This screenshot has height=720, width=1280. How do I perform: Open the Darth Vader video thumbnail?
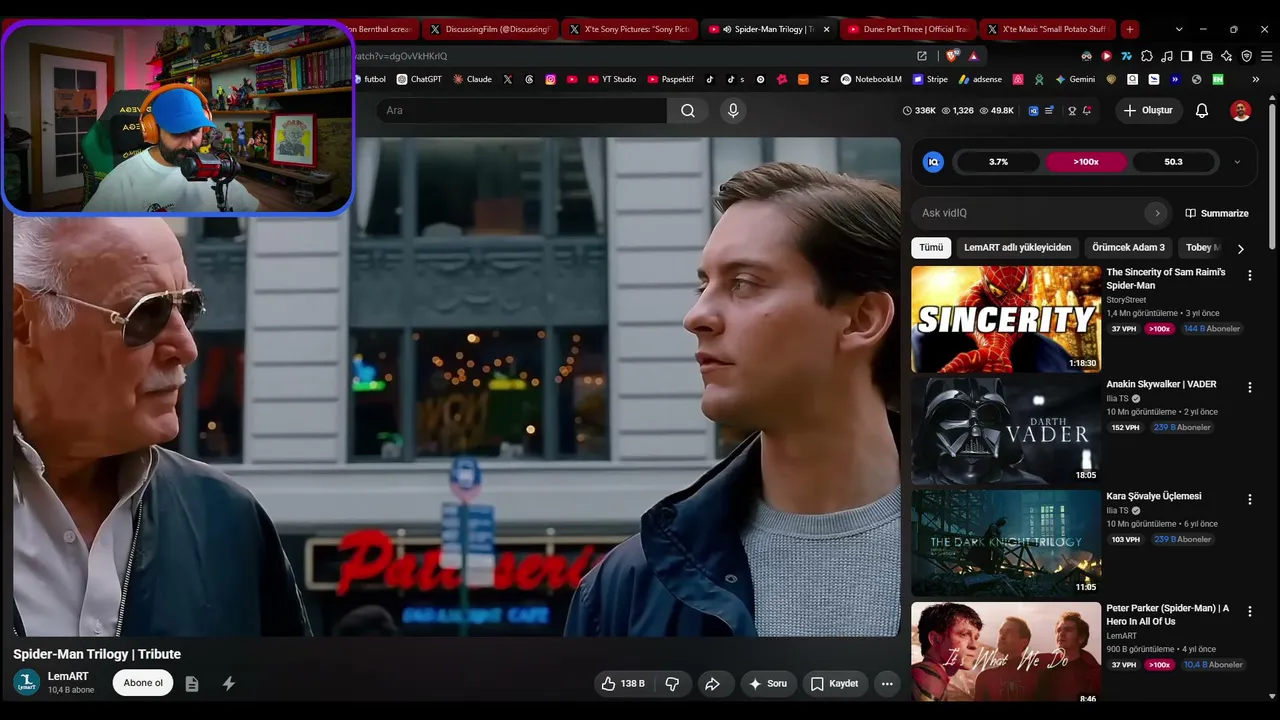pyautogui.click(x=1006, y=431)
